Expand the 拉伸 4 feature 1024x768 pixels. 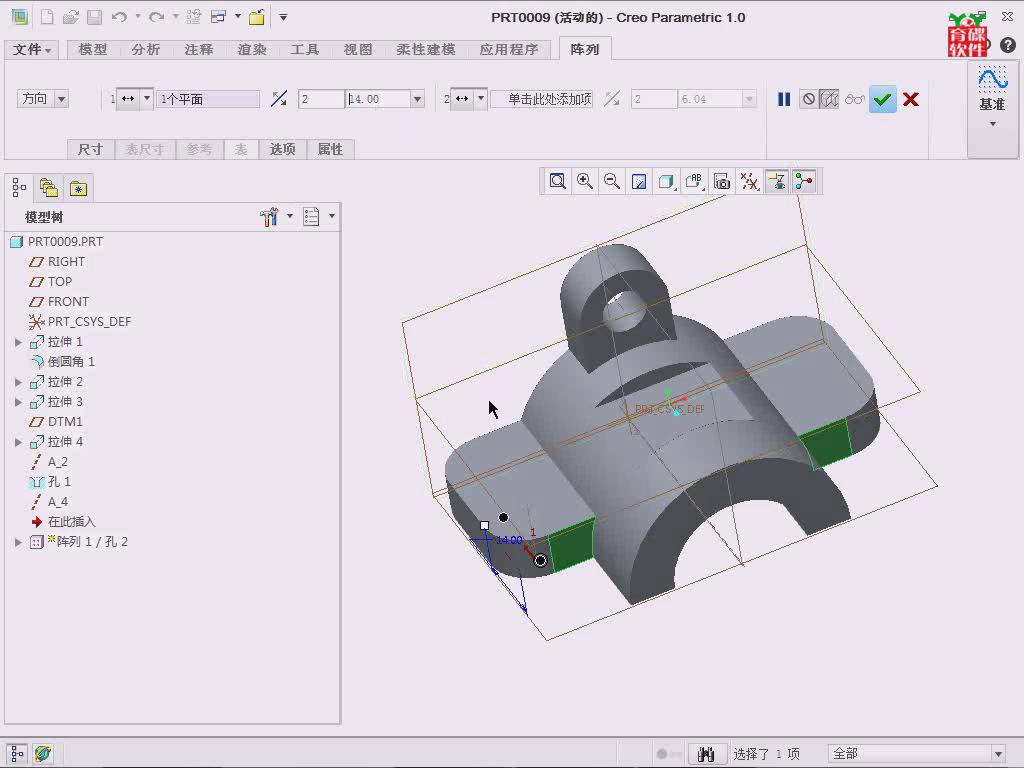(x=18, y=441)
